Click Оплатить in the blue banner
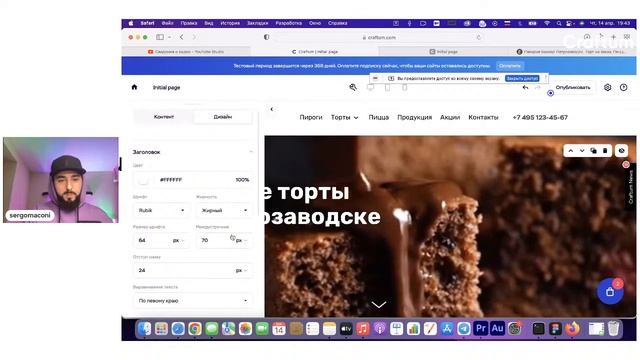 click(509, 66)
